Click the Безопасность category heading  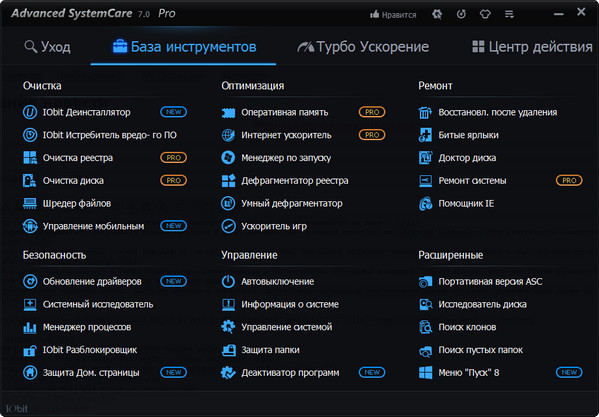click(x=55, y=255)
